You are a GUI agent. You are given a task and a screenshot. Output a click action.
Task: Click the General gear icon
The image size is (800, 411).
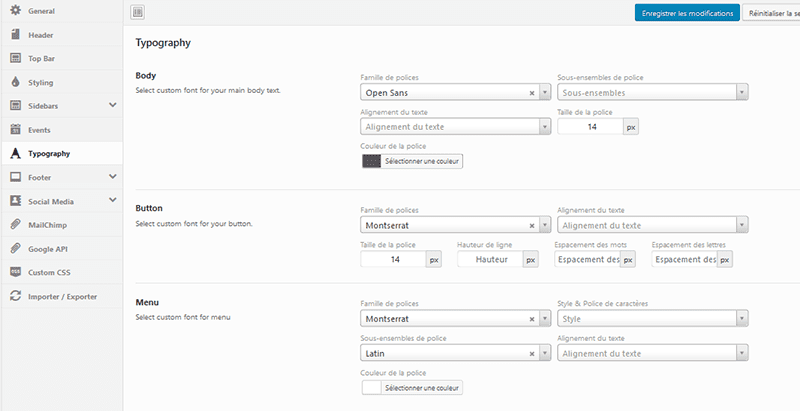pos(15,10)
